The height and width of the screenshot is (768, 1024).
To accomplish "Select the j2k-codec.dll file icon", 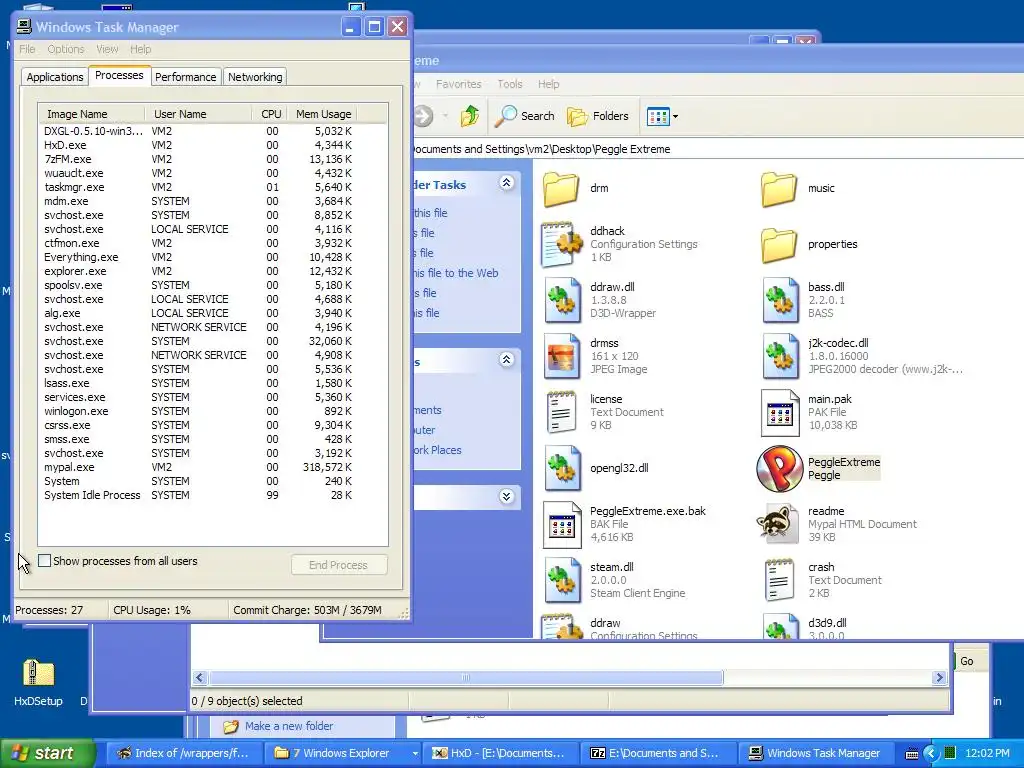I will tap(780, 357).
